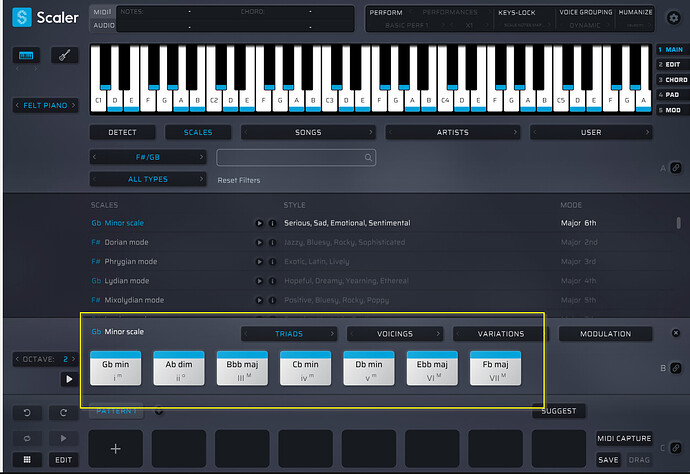Toggle AUDIO input mode

point(103,26)
